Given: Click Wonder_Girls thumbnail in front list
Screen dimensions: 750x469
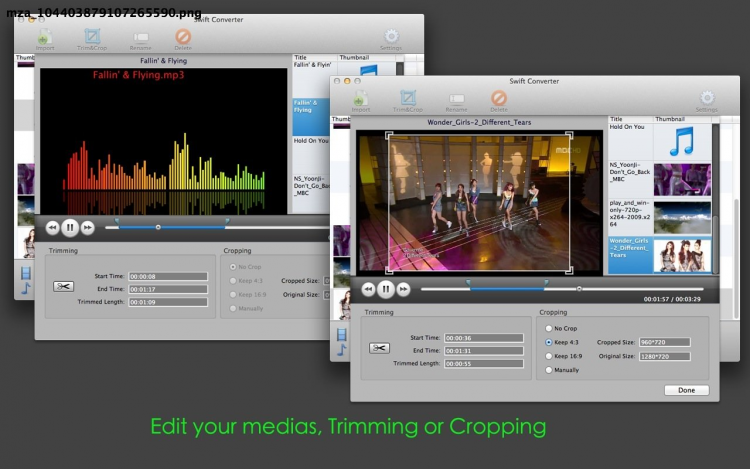Looking at the screenshot, I should click(x=682, y=255).
